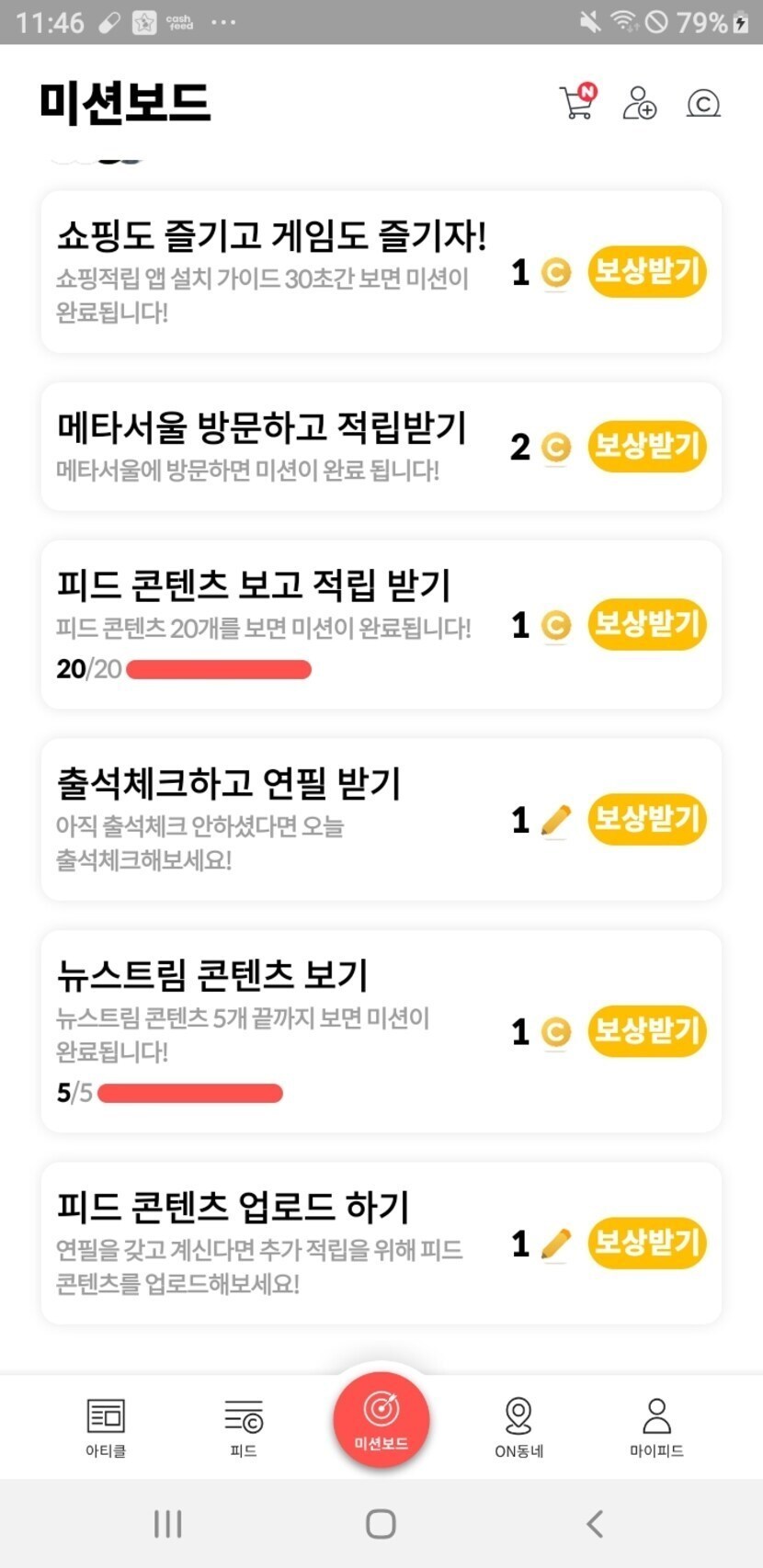Tap coin icon on 메타서울 mission

(x=555, y=448)
